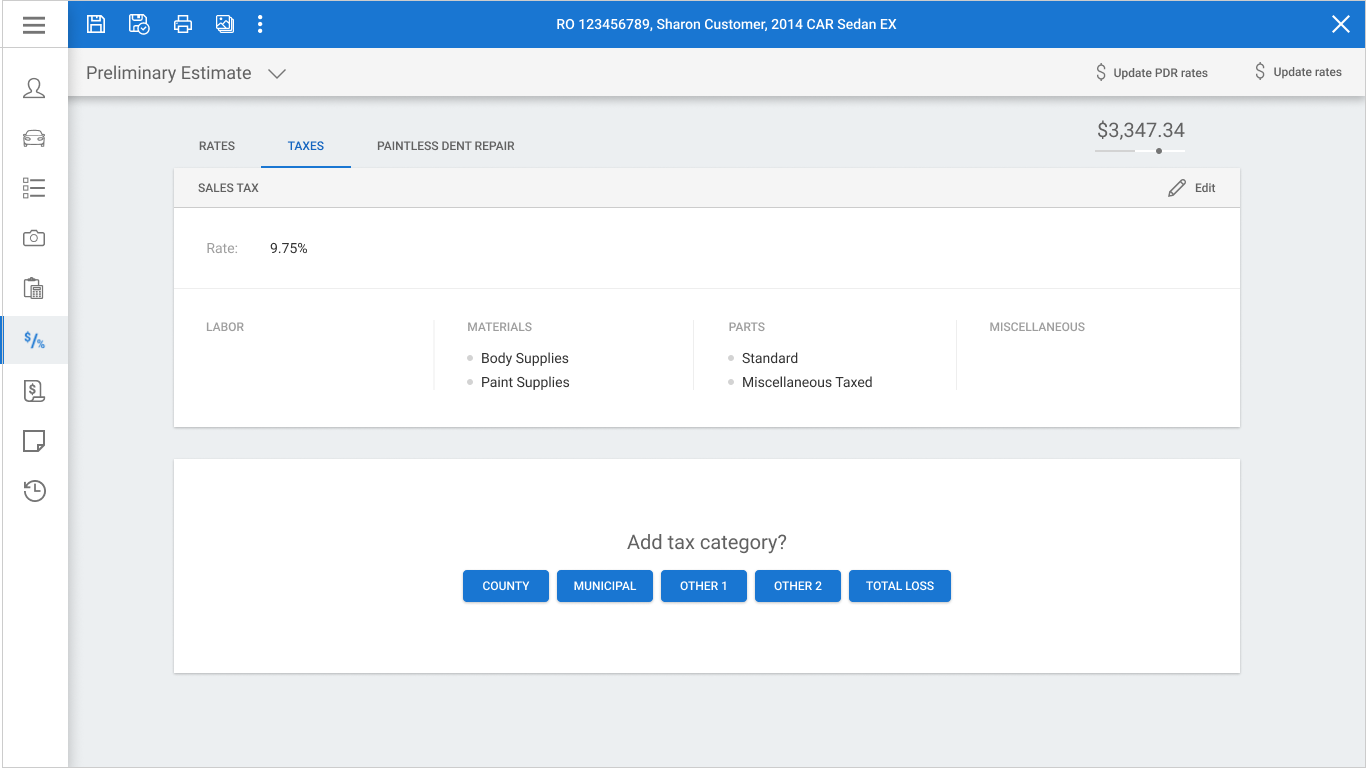Add the County tax category

tap(506, 586)
